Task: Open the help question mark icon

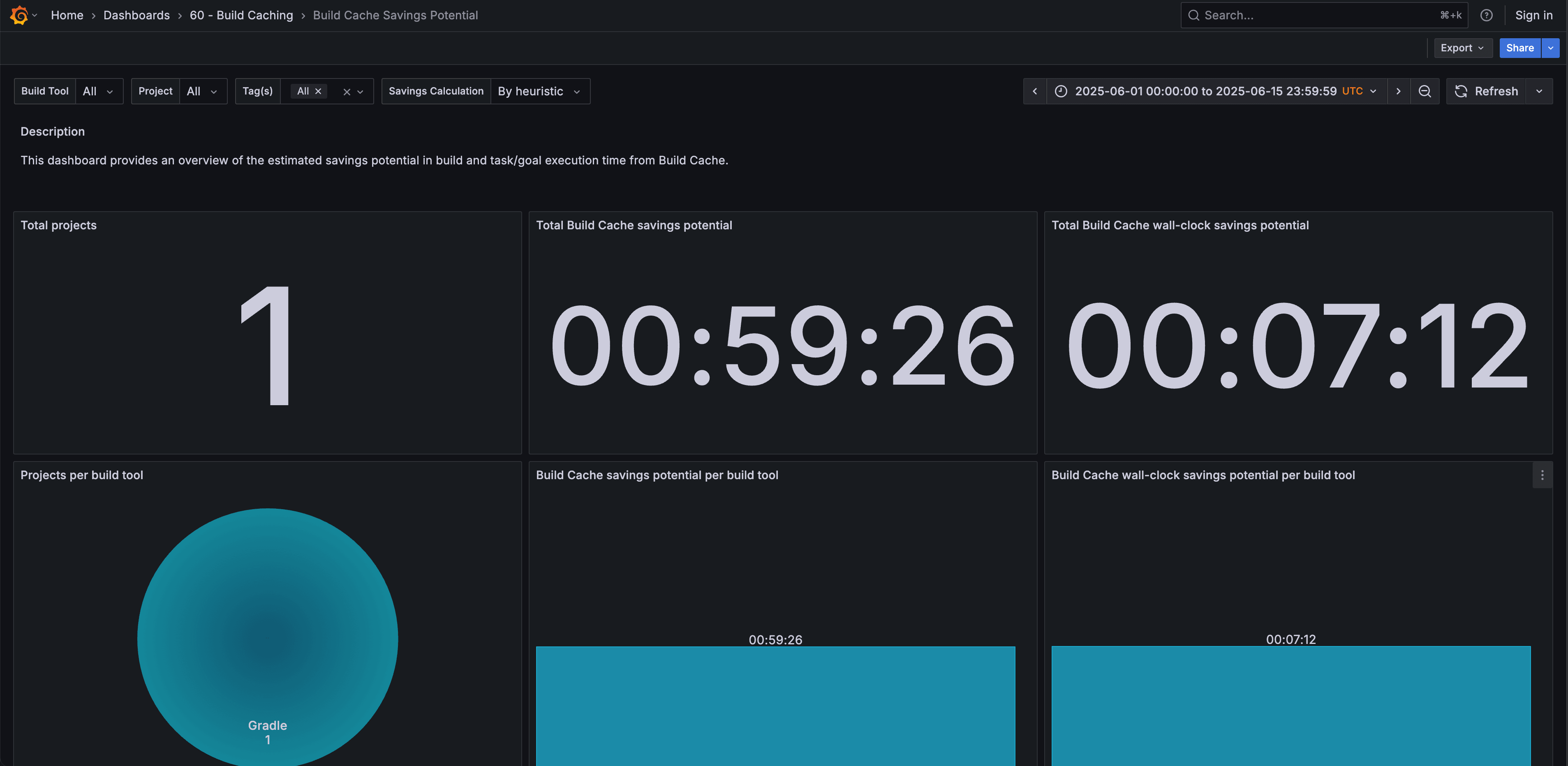Action: click(x=1487, y=15)
